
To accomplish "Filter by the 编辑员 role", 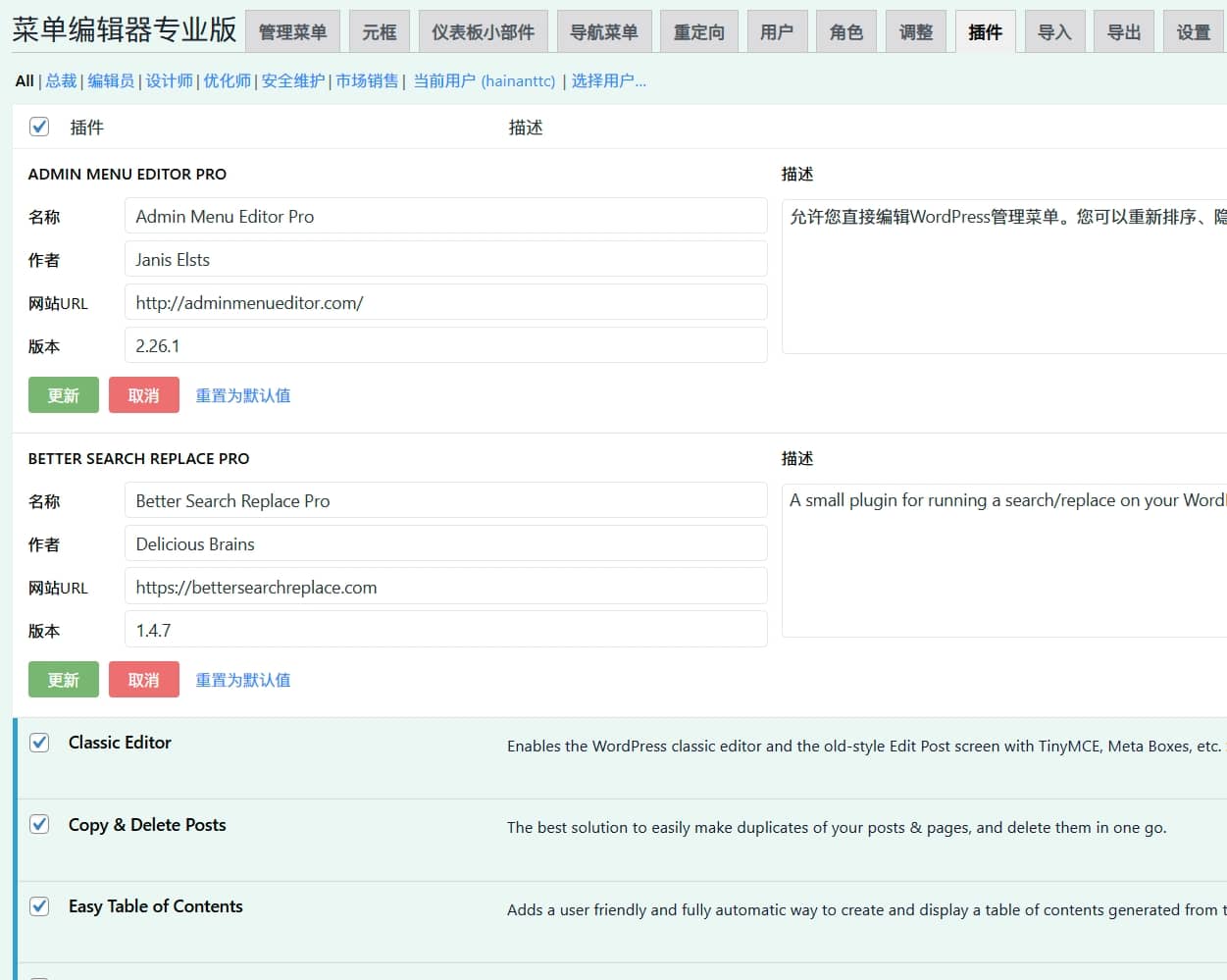I will (111, 81).
